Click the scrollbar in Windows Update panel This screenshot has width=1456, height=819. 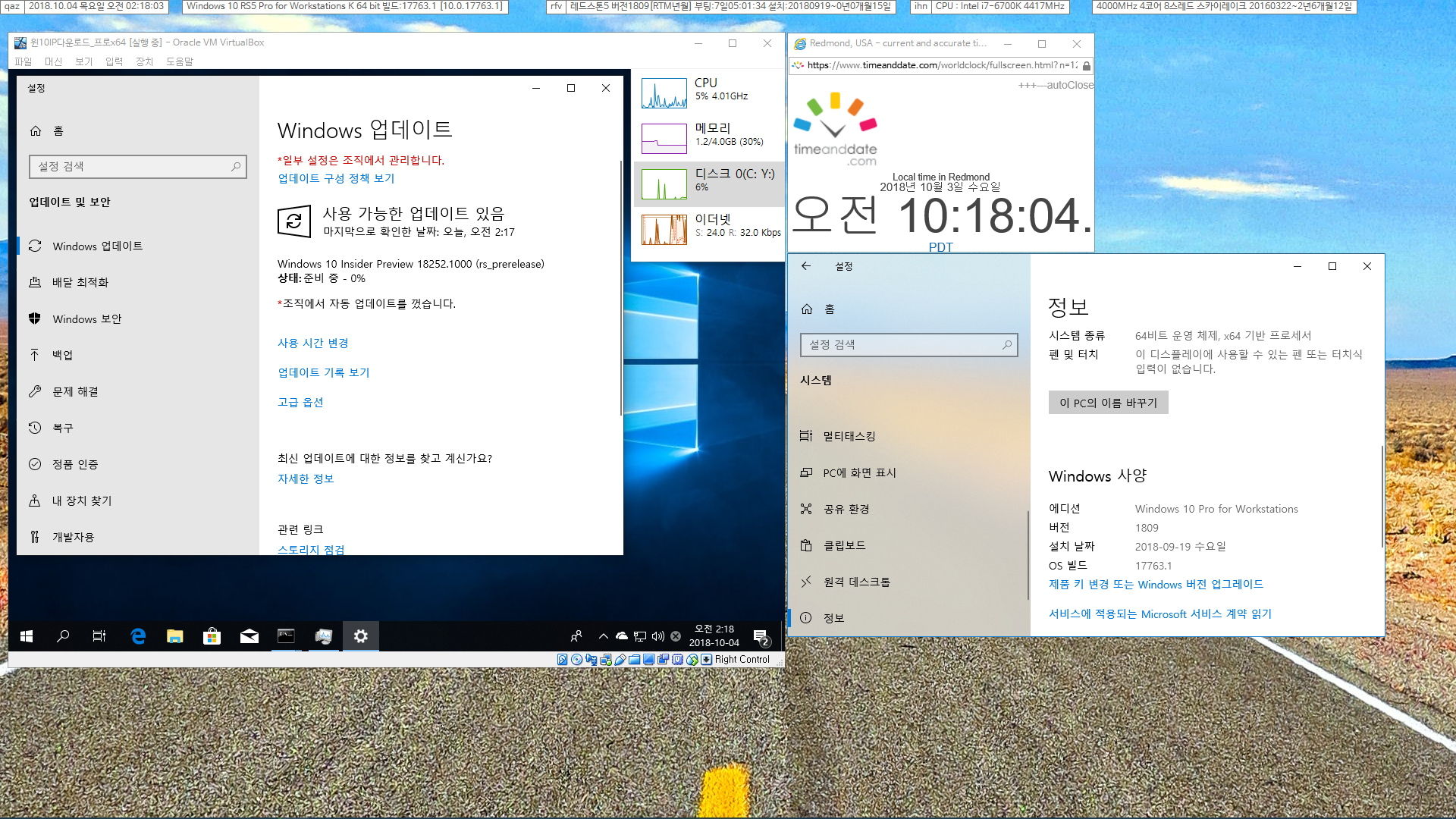621,288
